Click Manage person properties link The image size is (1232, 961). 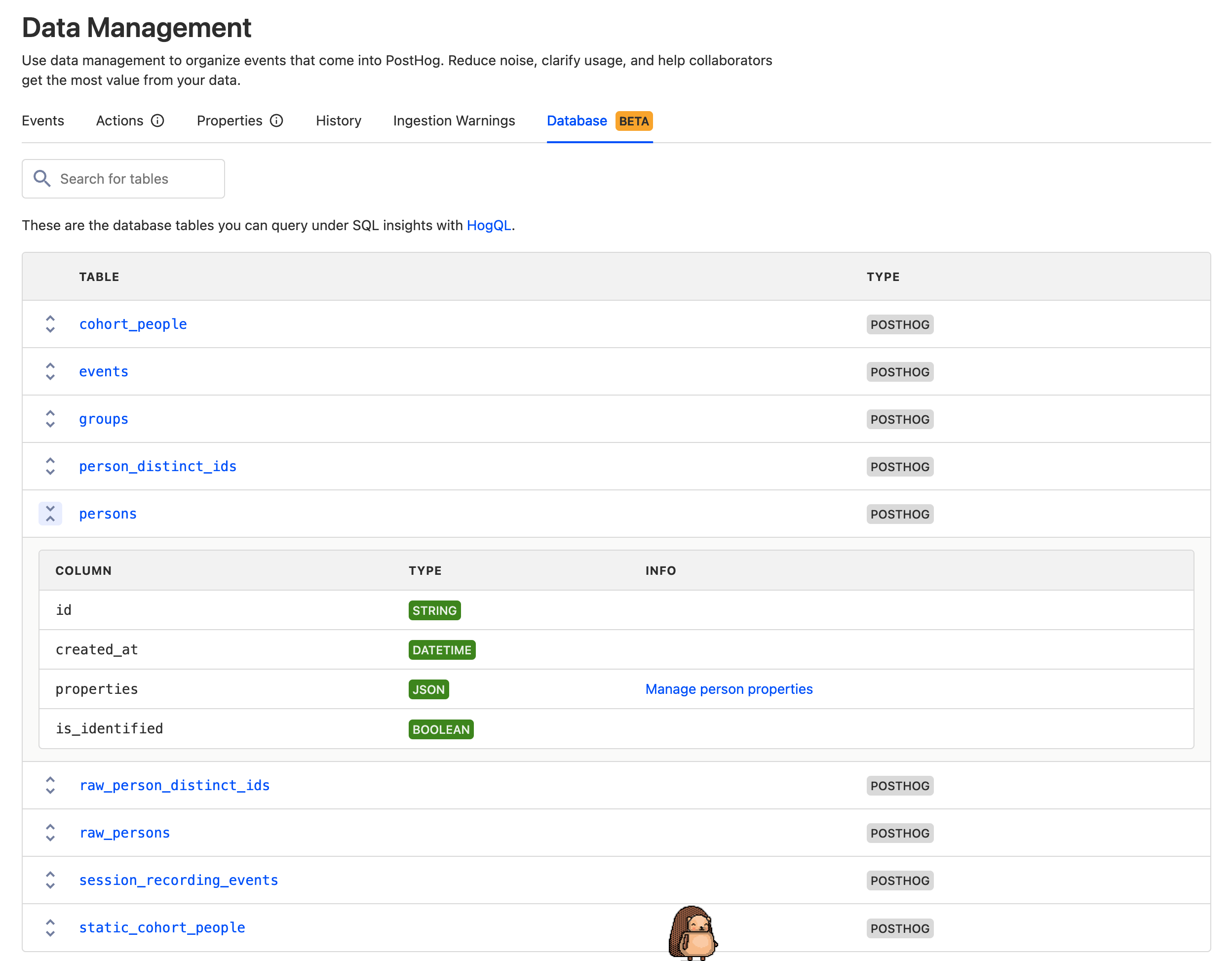click(x=728, y=689)
